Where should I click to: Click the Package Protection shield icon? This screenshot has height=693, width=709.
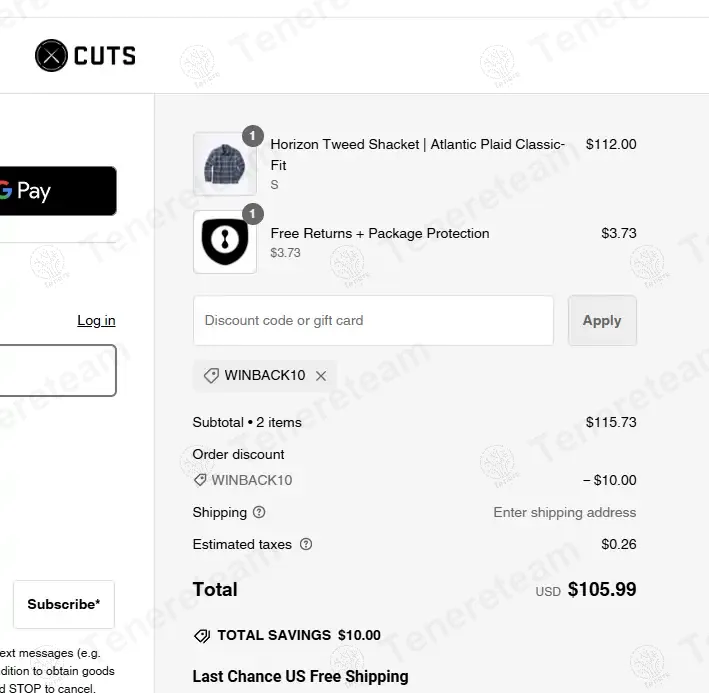tap(224, 241)
